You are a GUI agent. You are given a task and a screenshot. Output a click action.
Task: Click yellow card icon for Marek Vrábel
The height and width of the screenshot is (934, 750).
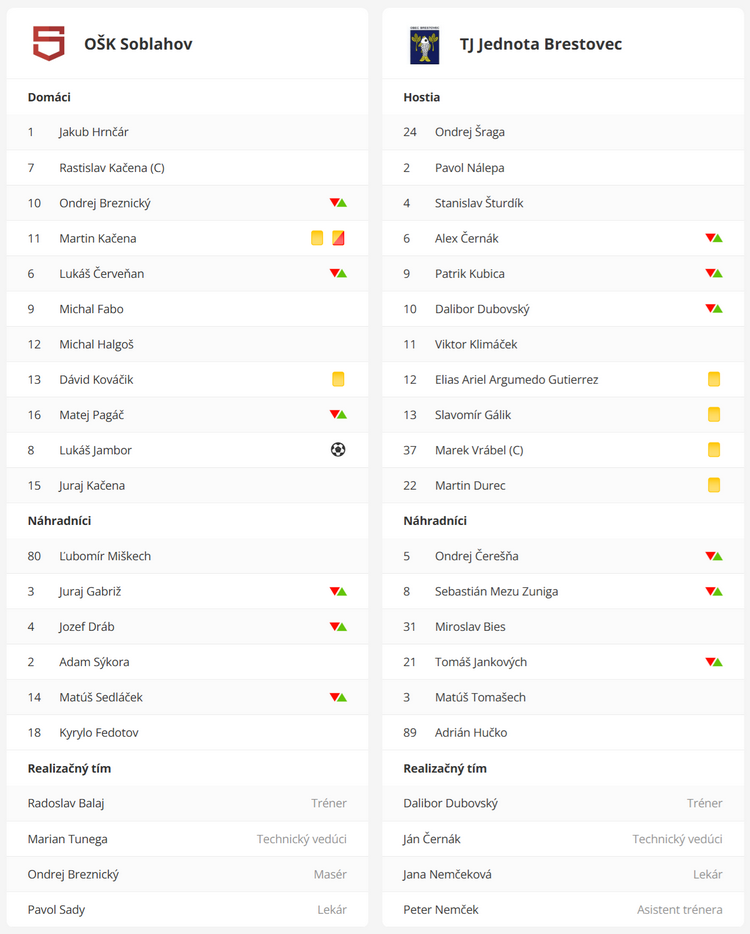[x=714, y=450]
